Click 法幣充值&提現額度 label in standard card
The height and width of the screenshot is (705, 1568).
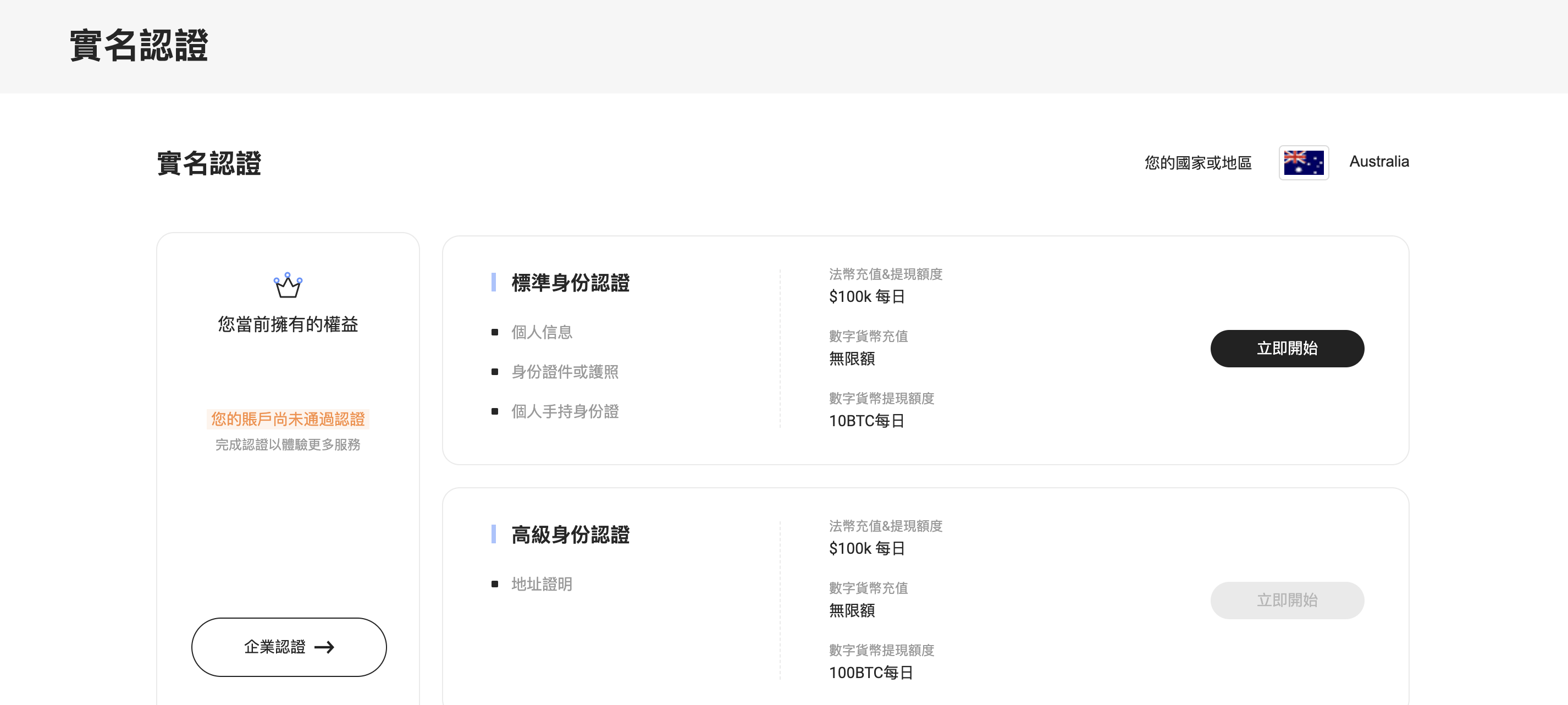(885, 274)
